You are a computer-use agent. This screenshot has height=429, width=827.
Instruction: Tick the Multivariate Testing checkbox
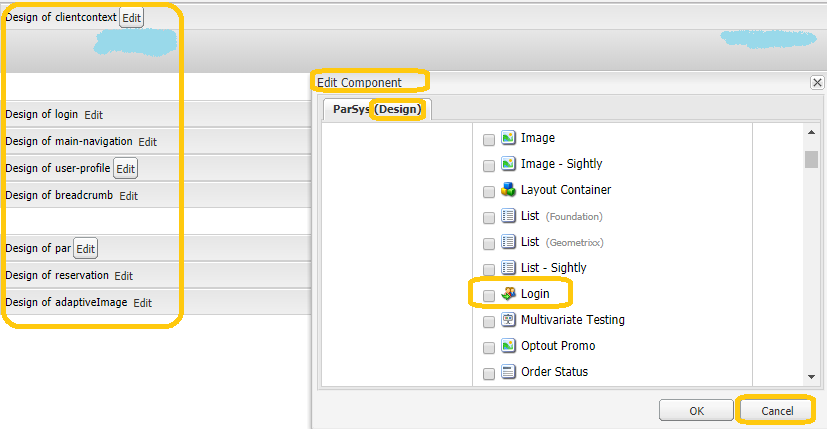(489, 321)
